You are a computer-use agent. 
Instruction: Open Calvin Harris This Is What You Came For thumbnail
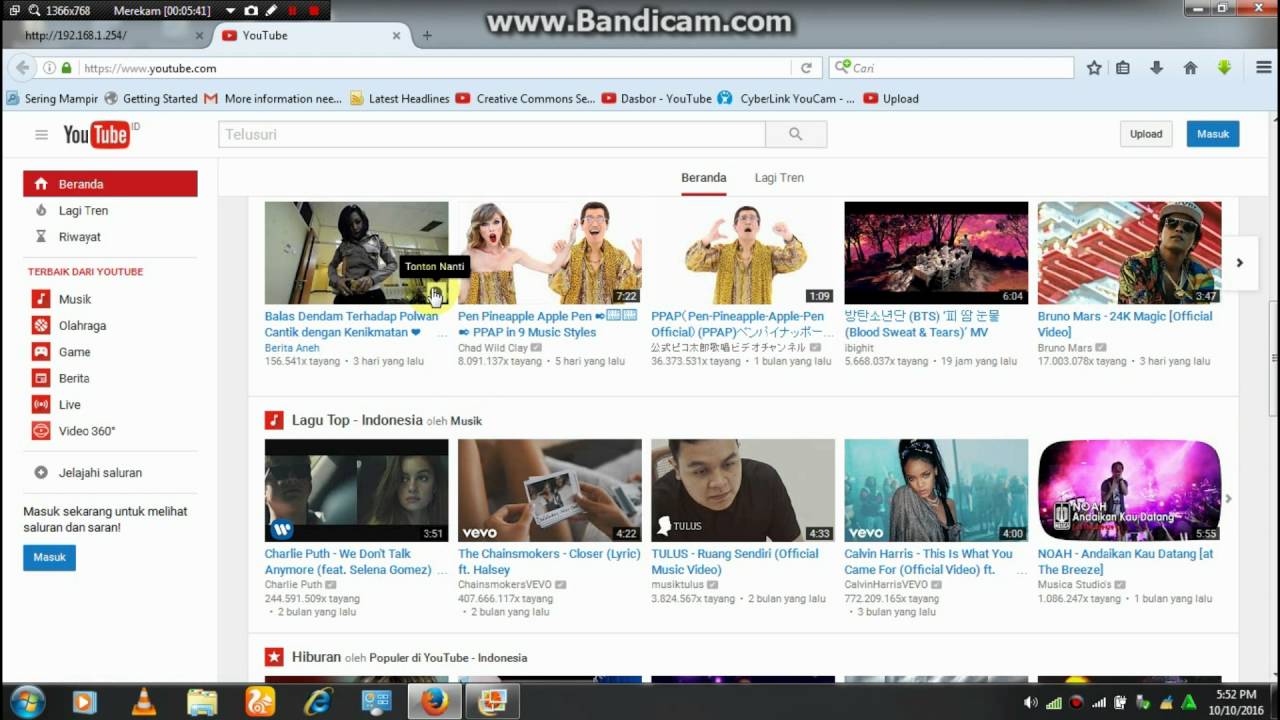click(x=936, y=491)
